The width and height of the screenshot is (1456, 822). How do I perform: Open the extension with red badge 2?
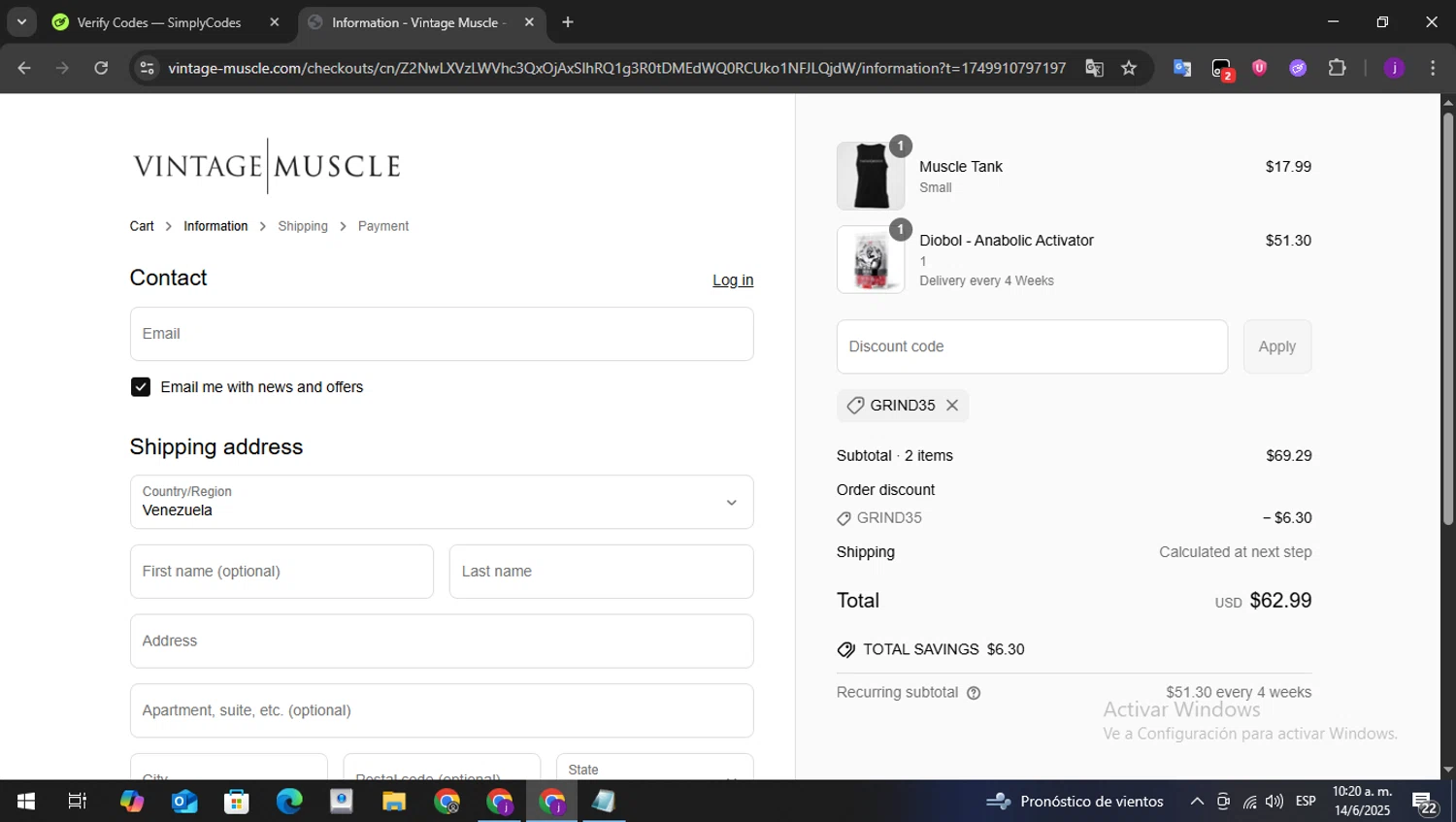[x=1221, y=69]
